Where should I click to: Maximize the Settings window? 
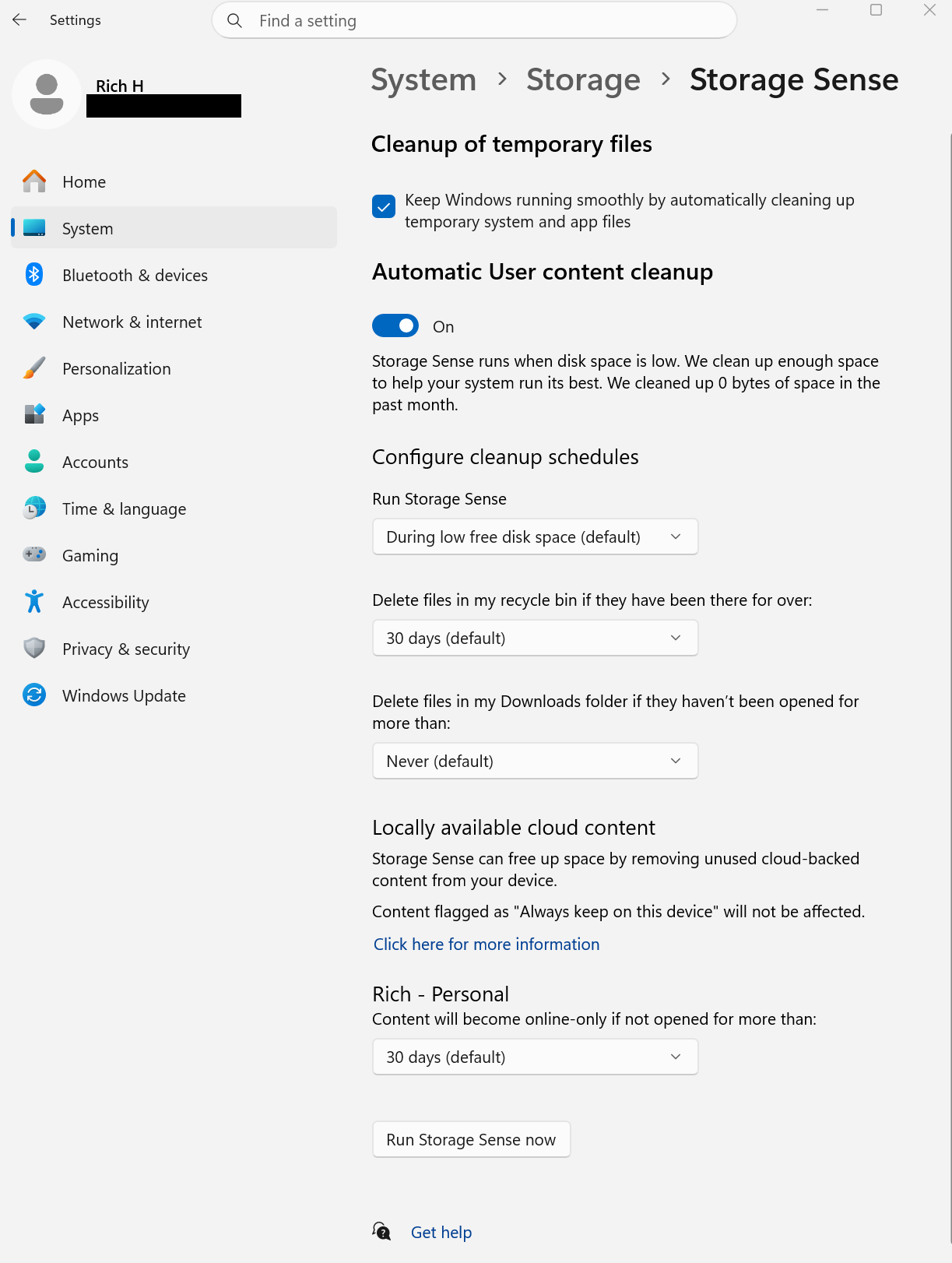876,10
